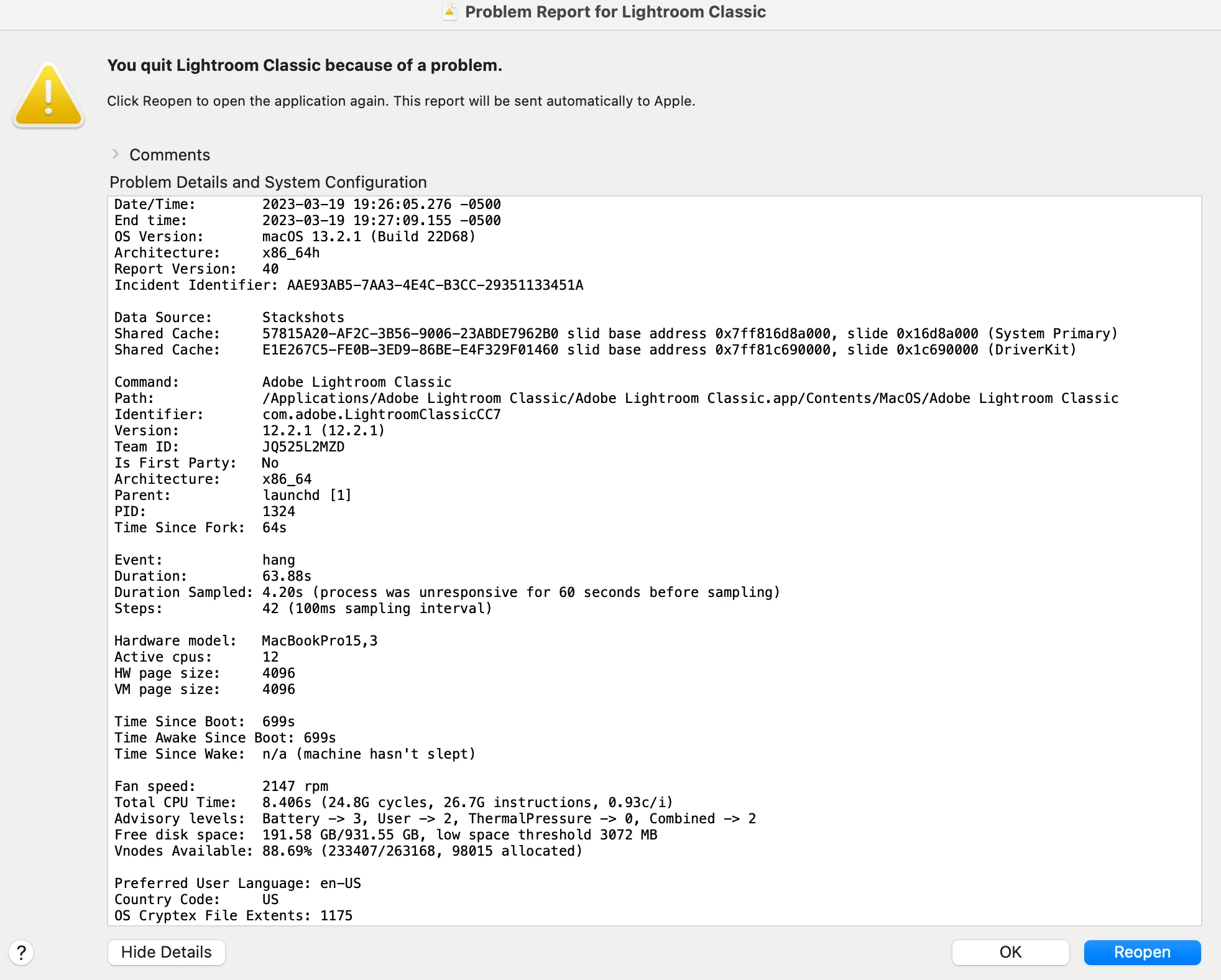Click the small warning icon in title bar
Viewport: 1221px width, 980px height.
click(x=449, y=12)
